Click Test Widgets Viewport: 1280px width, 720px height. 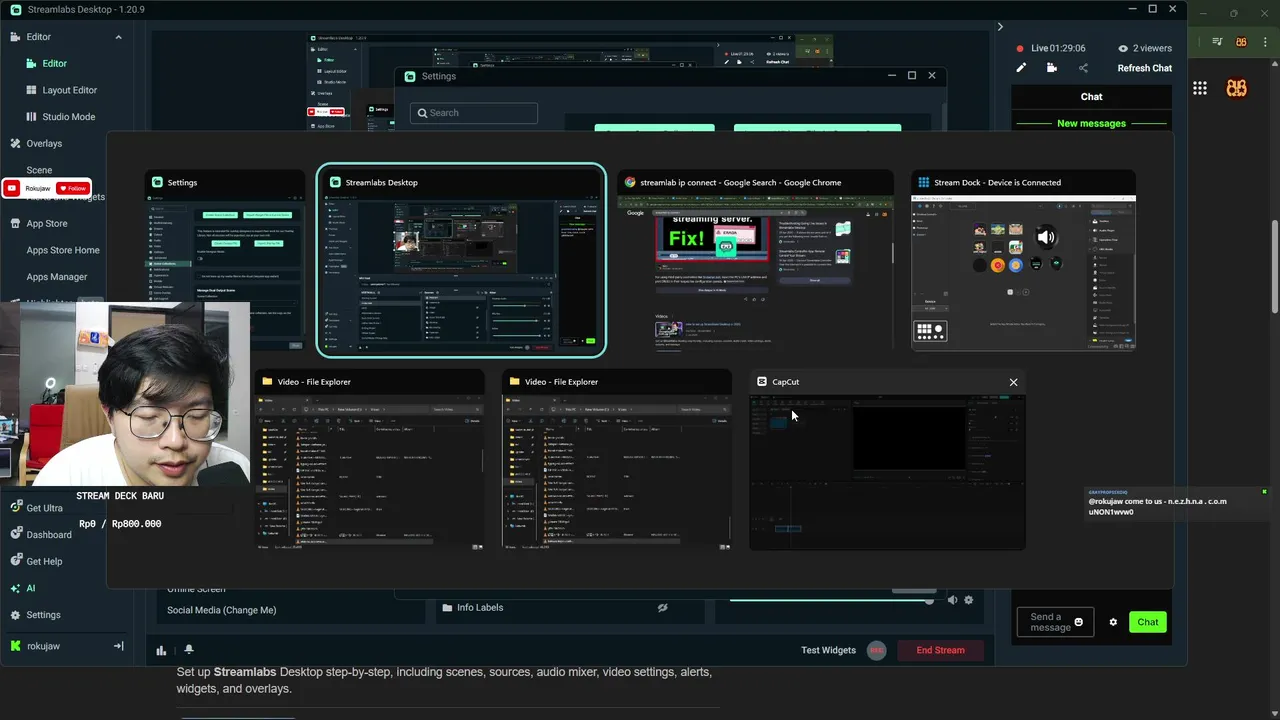click(828, 650)
